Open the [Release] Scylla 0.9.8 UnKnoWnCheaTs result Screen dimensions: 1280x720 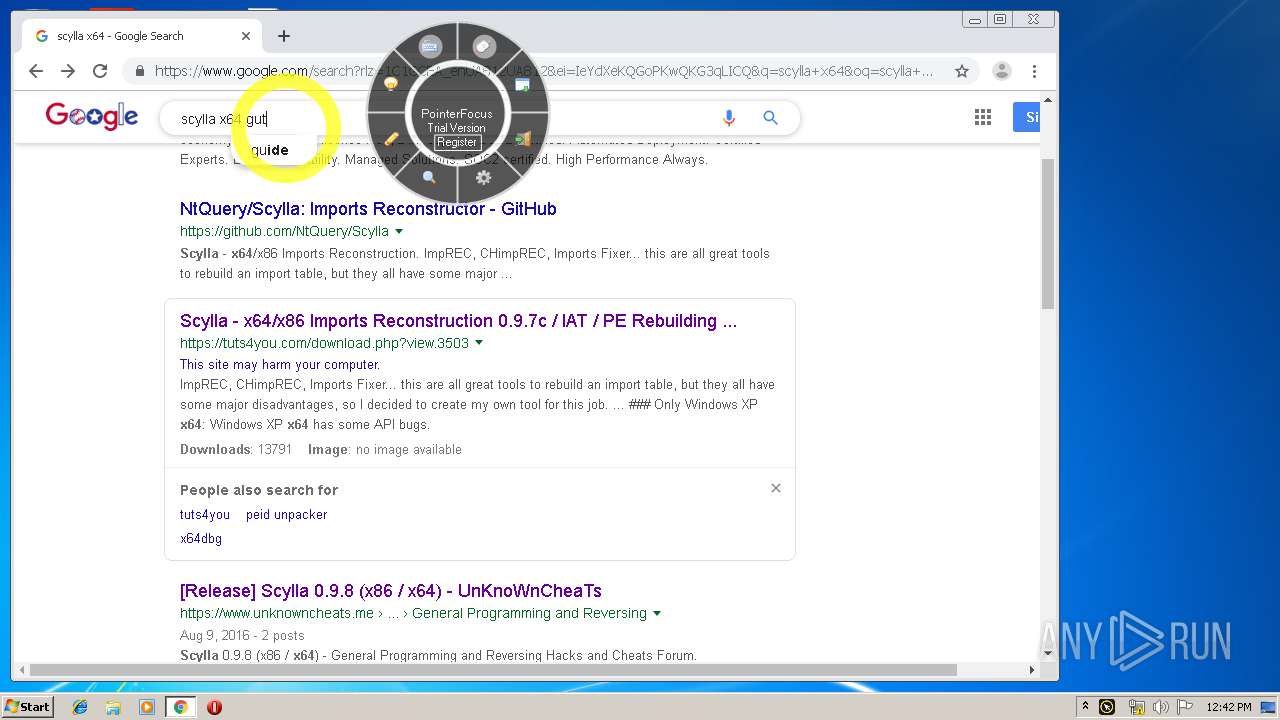point(391,591)
